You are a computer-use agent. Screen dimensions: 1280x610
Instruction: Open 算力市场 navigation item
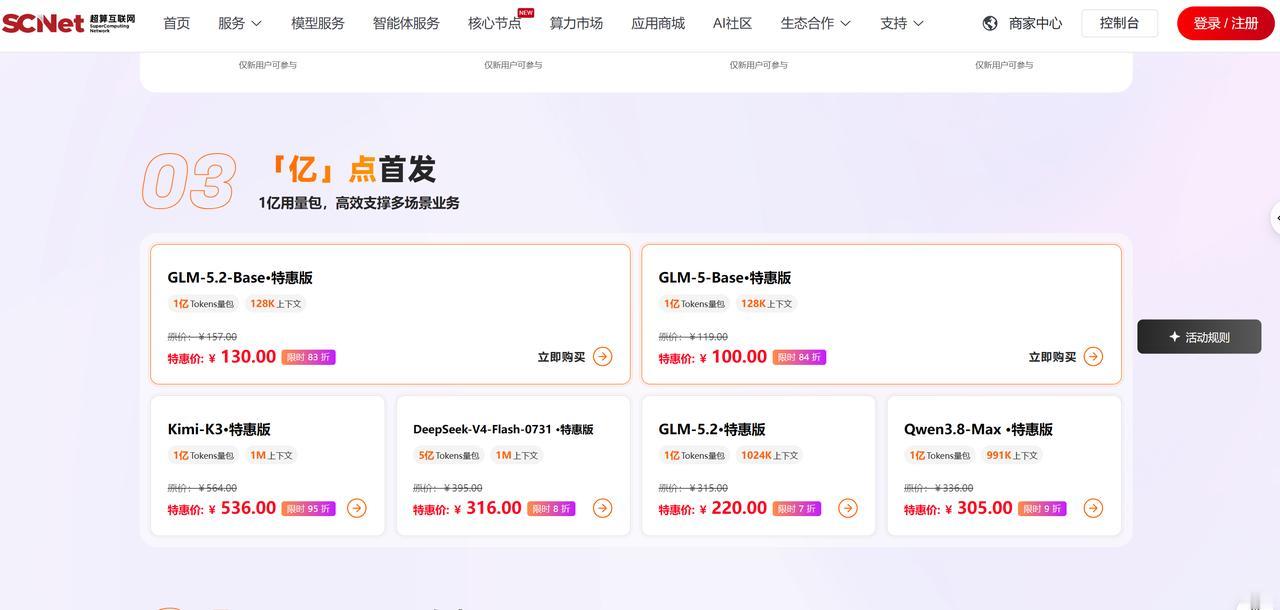tap(576, 23)
